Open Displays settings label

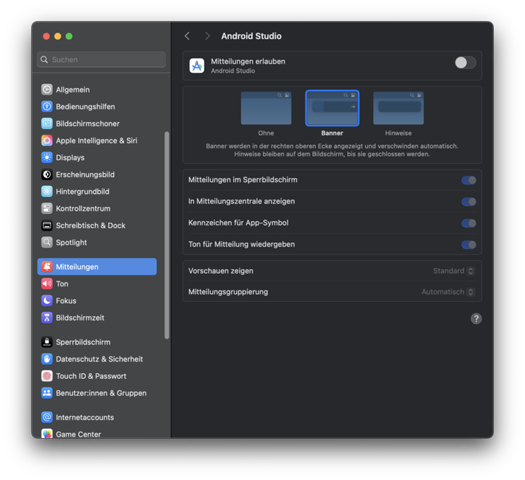coord(70,158)
